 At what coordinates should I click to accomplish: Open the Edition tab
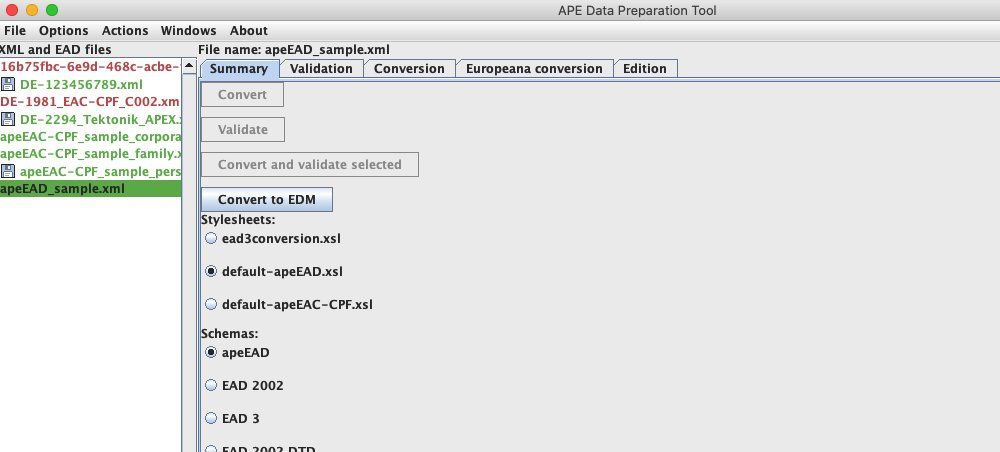(645, 69)
